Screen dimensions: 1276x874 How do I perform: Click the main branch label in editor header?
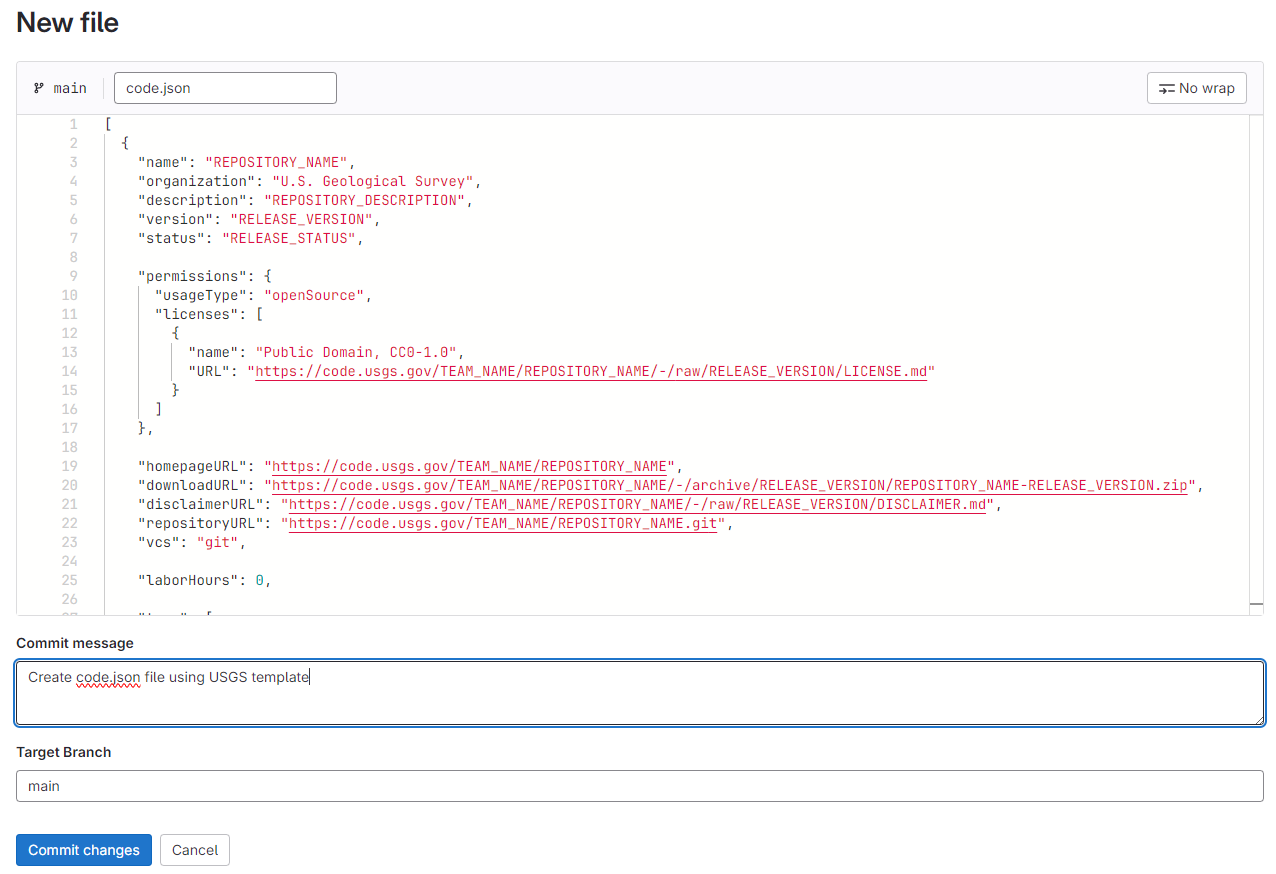click(x=70, y=88)
